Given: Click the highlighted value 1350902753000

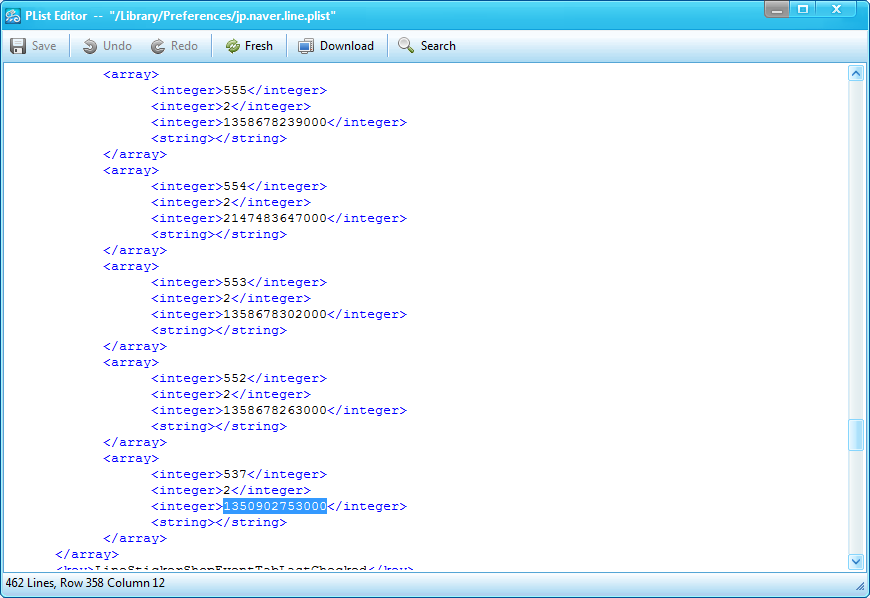Looking at the screenshot, I should pyautogui.click(x=274, y=507).
